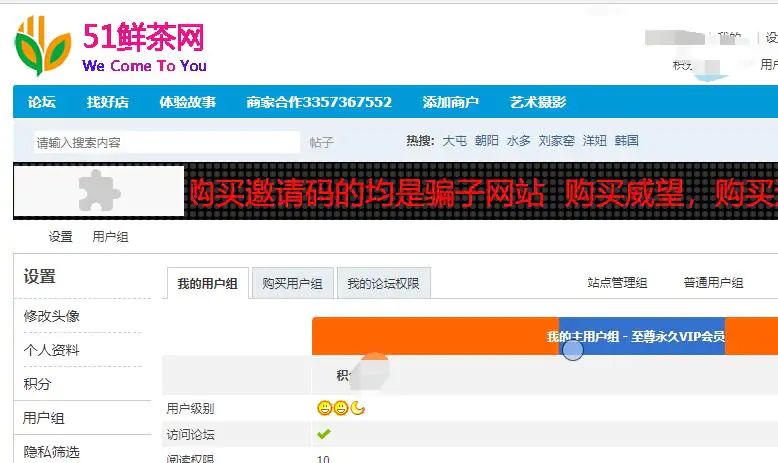Open 隐私筛选 in settings sidebar
The image size is (778, 463).
[52, 452]
